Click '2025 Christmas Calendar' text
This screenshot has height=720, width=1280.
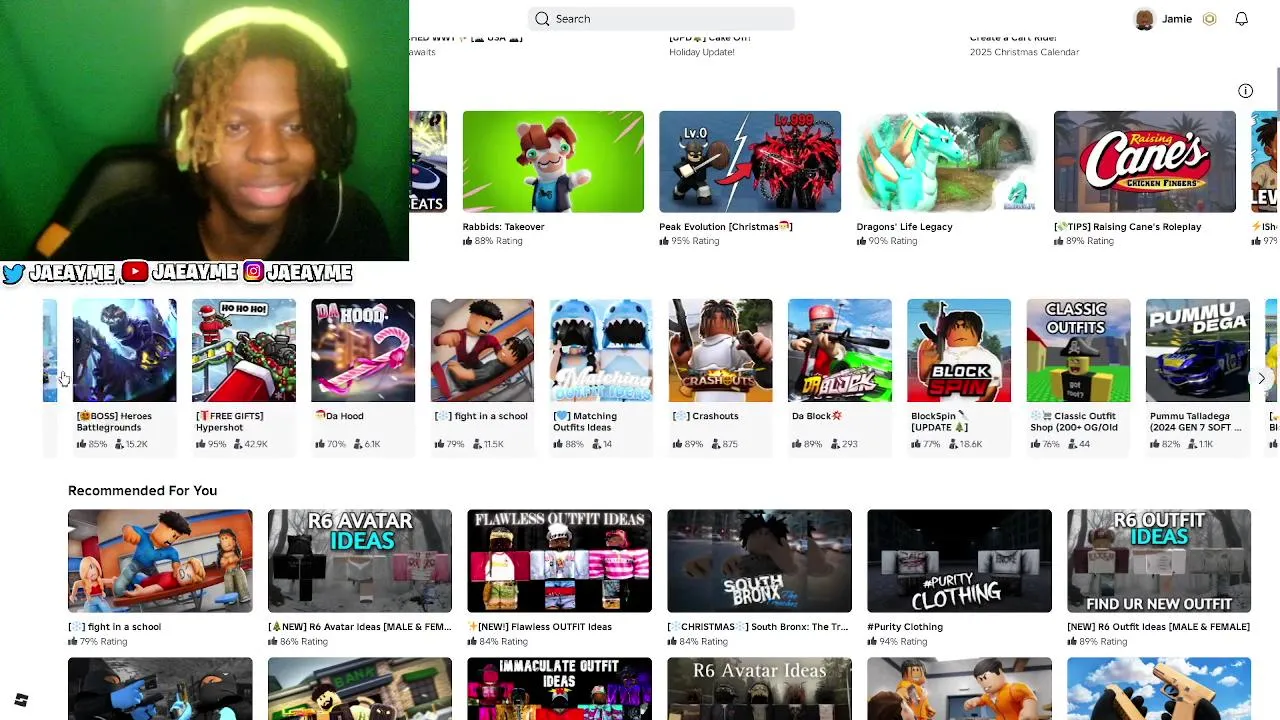(x=1024, y=52)
